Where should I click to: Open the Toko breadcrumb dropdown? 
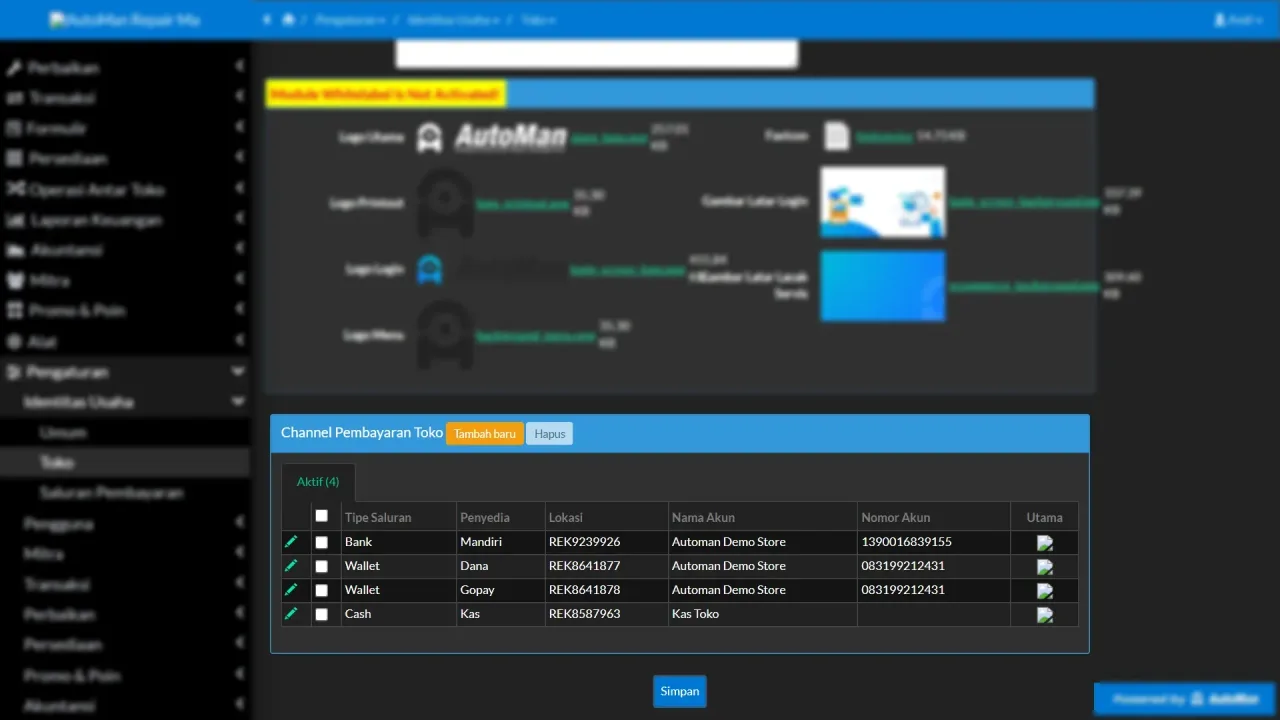(x=538, y=19)
